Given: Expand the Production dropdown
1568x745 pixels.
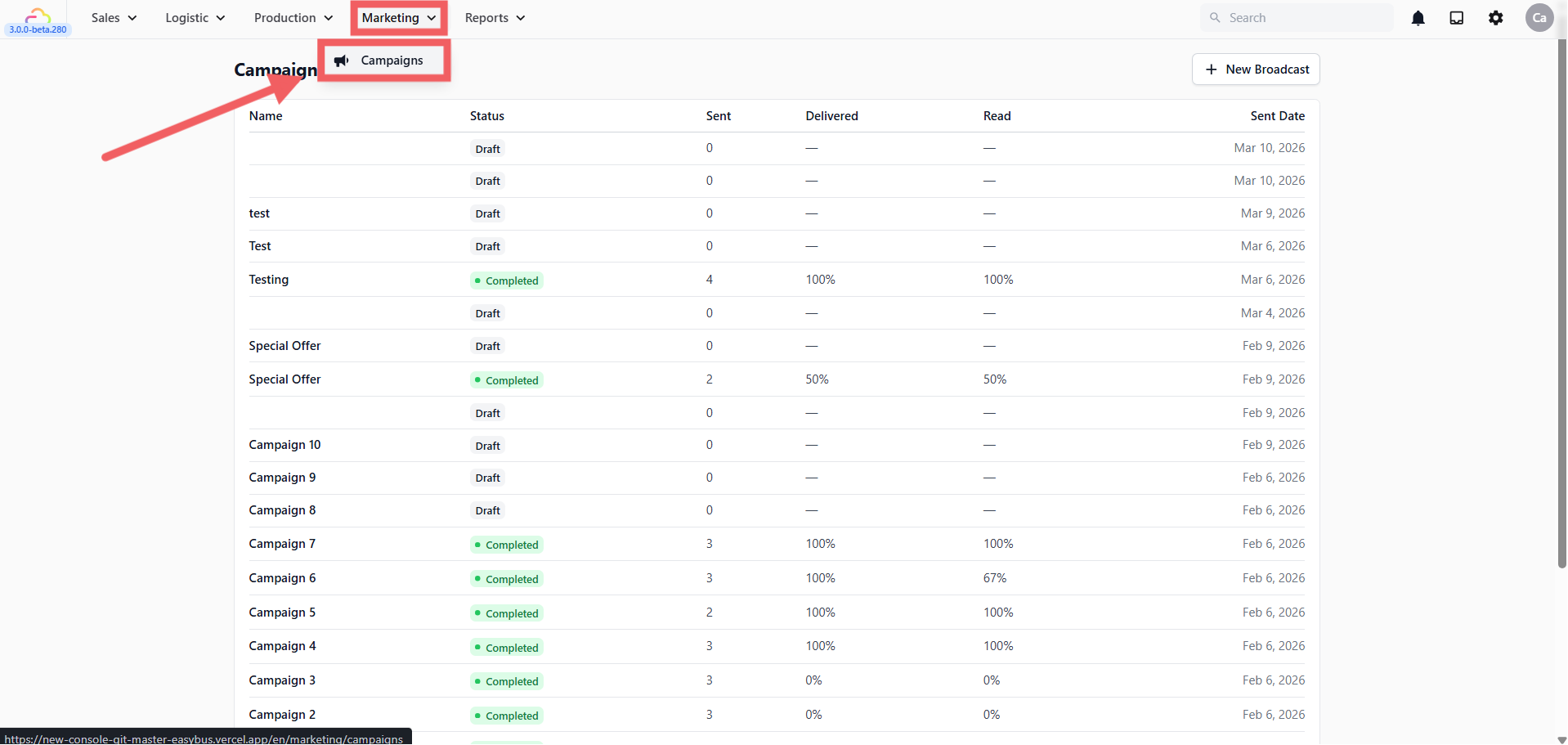Looking at the screenshot, I should (293, 18).
